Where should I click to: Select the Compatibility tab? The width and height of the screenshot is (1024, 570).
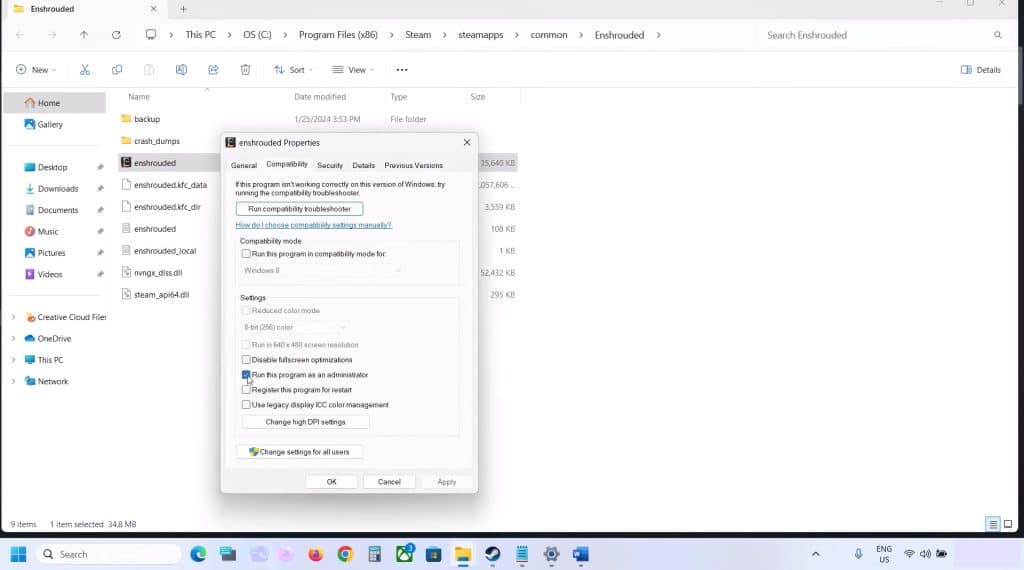[x=287, y=165]
